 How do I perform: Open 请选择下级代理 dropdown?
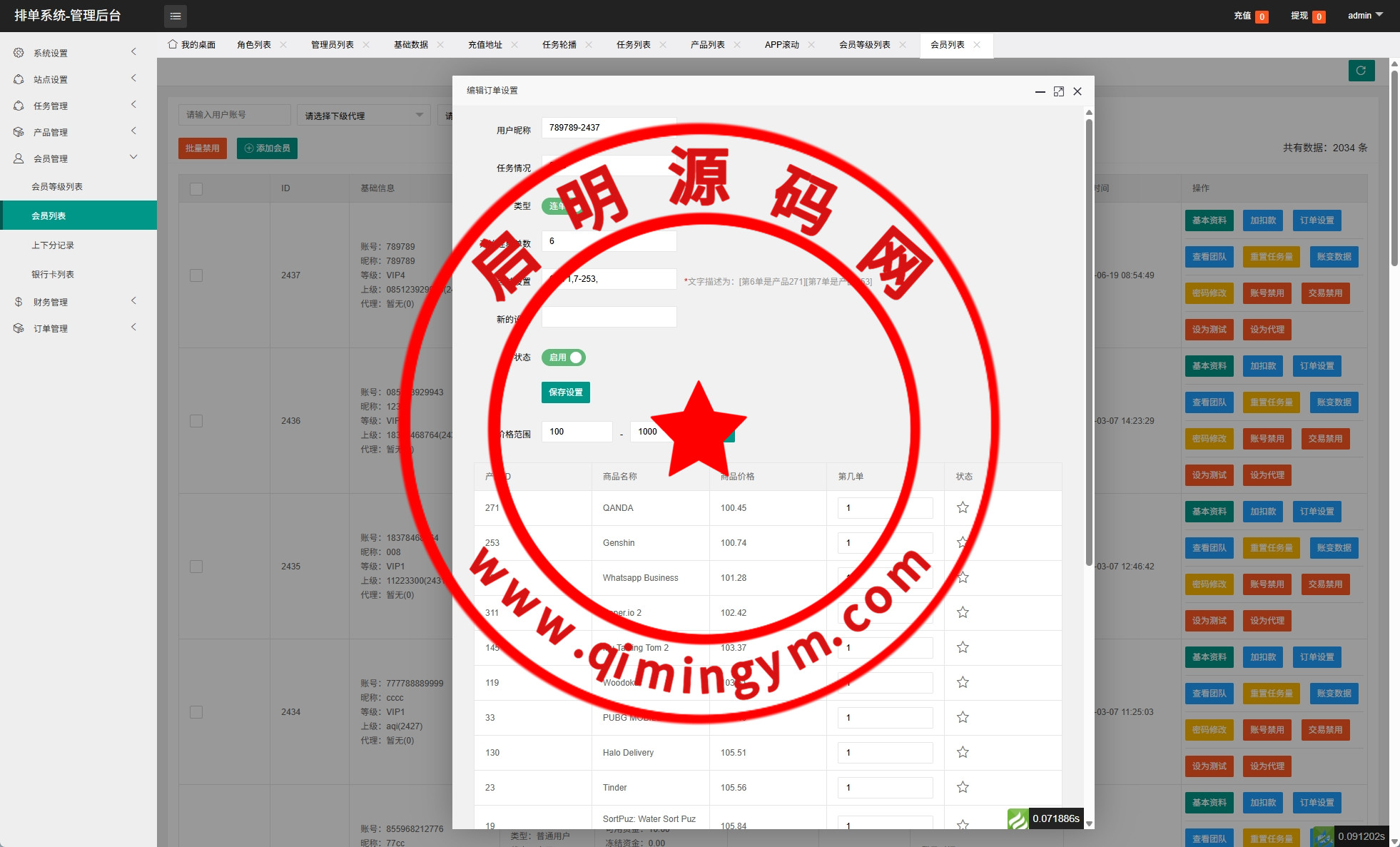coord(364,115)
